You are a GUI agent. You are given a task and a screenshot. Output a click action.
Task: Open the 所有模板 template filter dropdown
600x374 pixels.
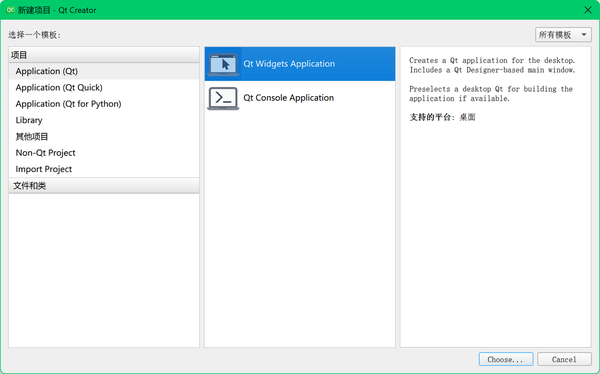tap(563, 35)
